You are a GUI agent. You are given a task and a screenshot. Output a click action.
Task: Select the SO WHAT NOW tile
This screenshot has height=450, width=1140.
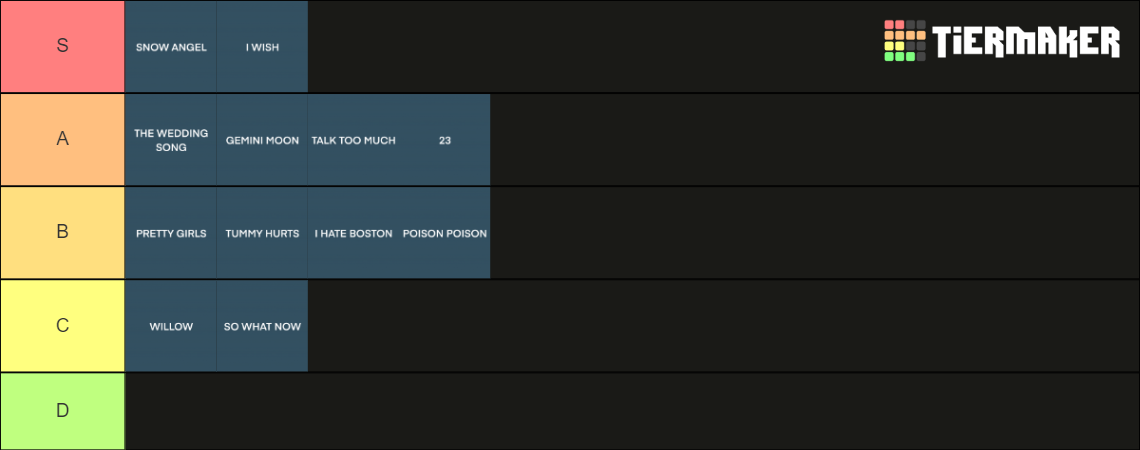[262, 326]
